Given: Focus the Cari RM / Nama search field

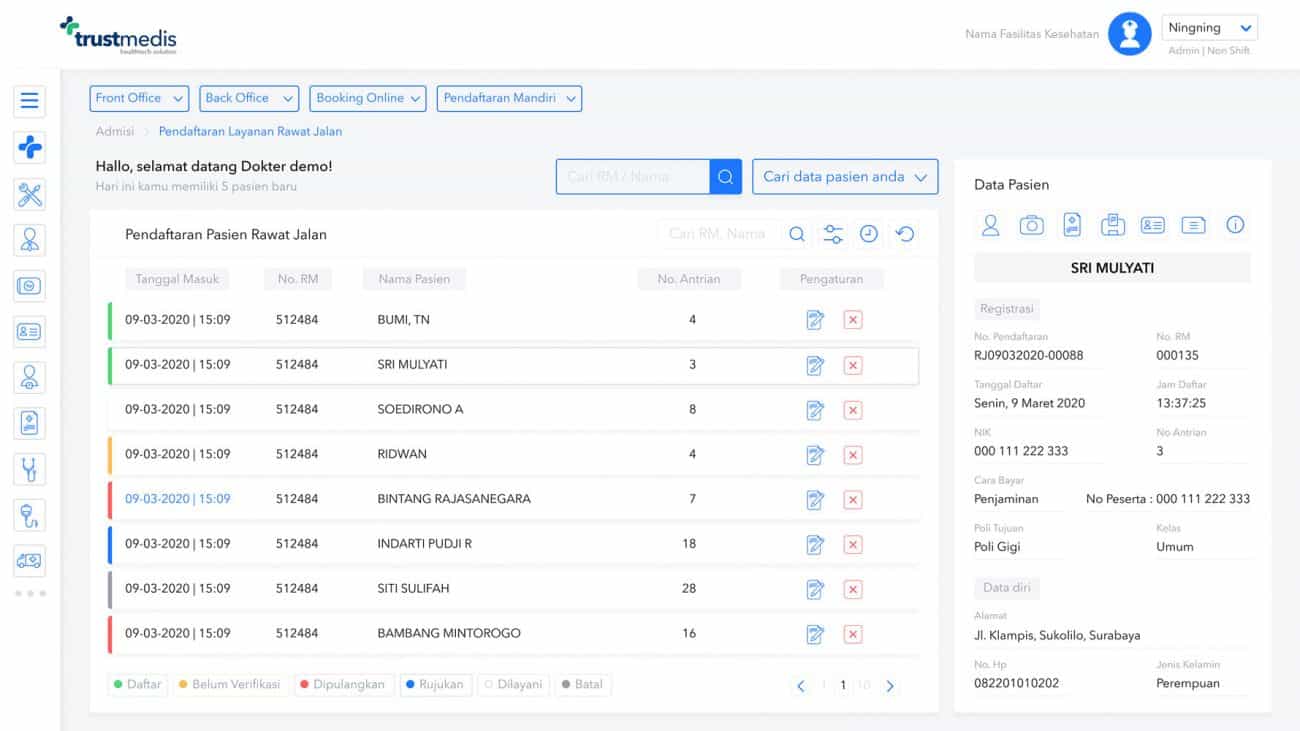Looking at the screenshot, I should (x=633, y=177).
